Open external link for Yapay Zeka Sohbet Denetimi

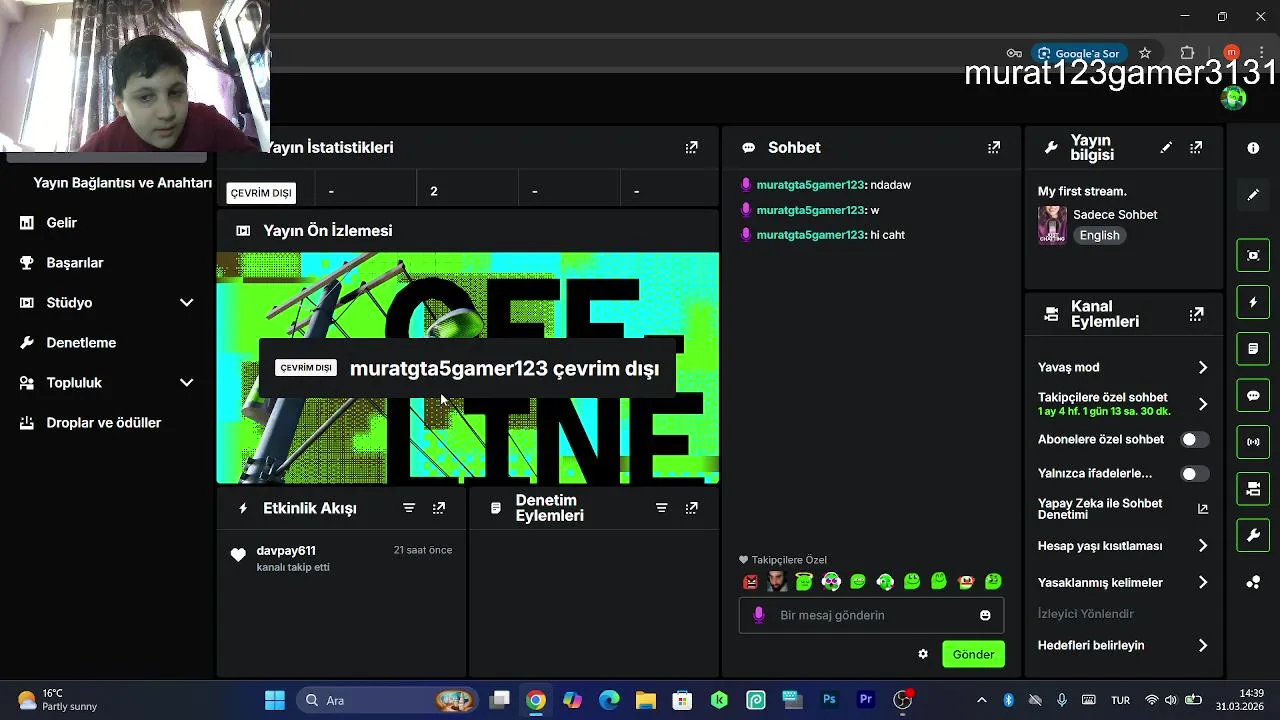click(1203, 509)
